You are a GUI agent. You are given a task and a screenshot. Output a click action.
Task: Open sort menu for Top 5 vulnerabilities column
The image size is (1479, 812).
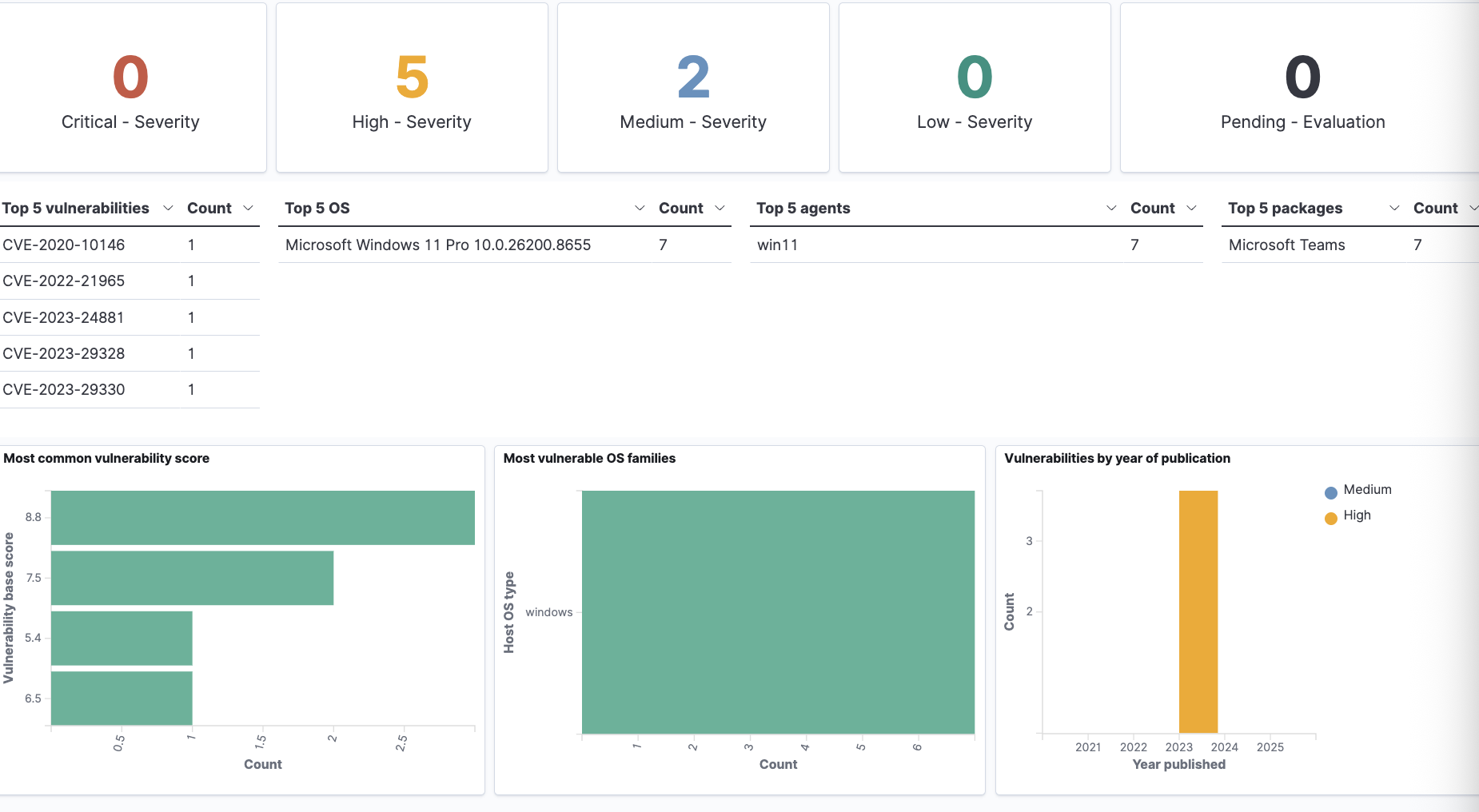pyautogui.click(x=168, y=208)
